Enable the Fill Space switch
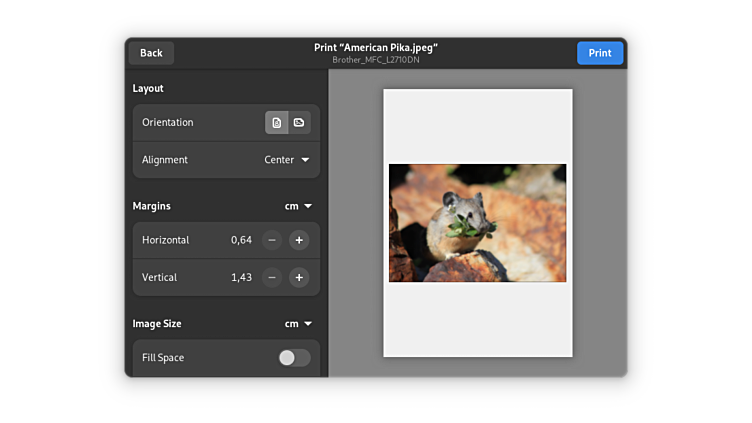The height and width of the screenshot is (423, 752). pyautogui.click(x=294, y=358)
